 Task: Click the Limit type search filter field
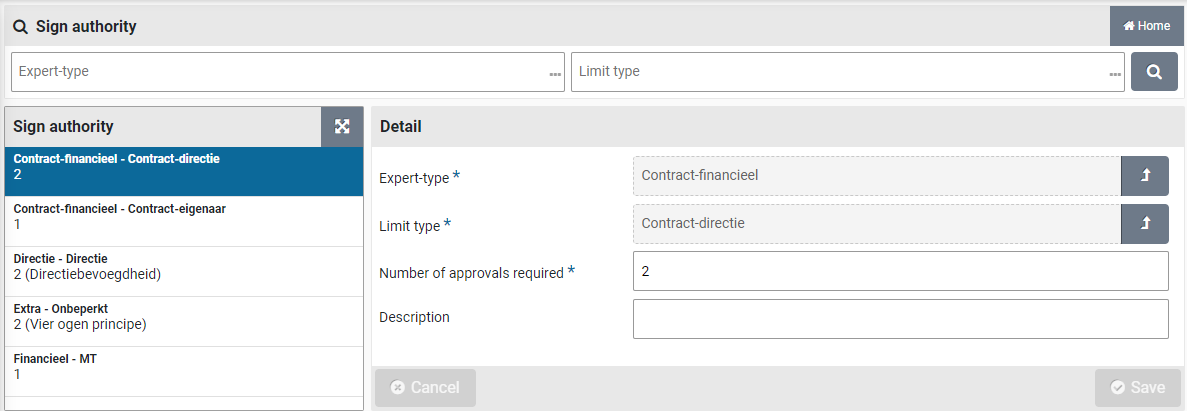pos(840,72)
